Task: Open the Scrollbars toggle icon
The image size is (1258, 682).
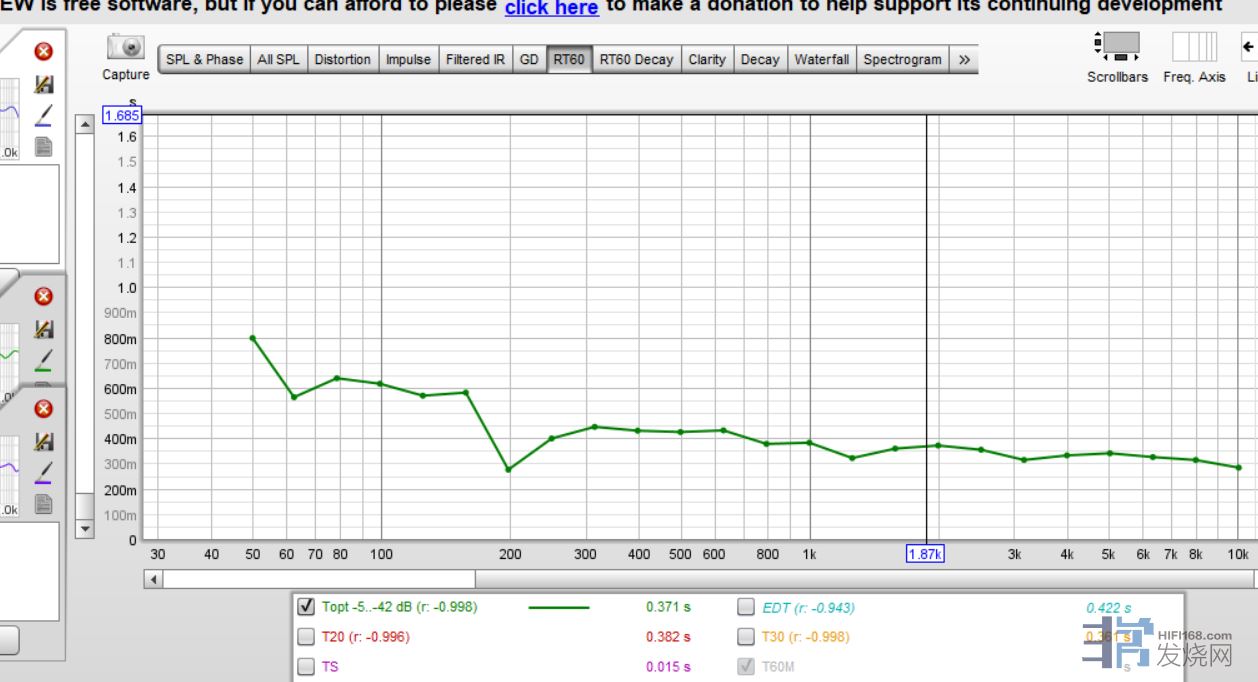Action: 1117,47
